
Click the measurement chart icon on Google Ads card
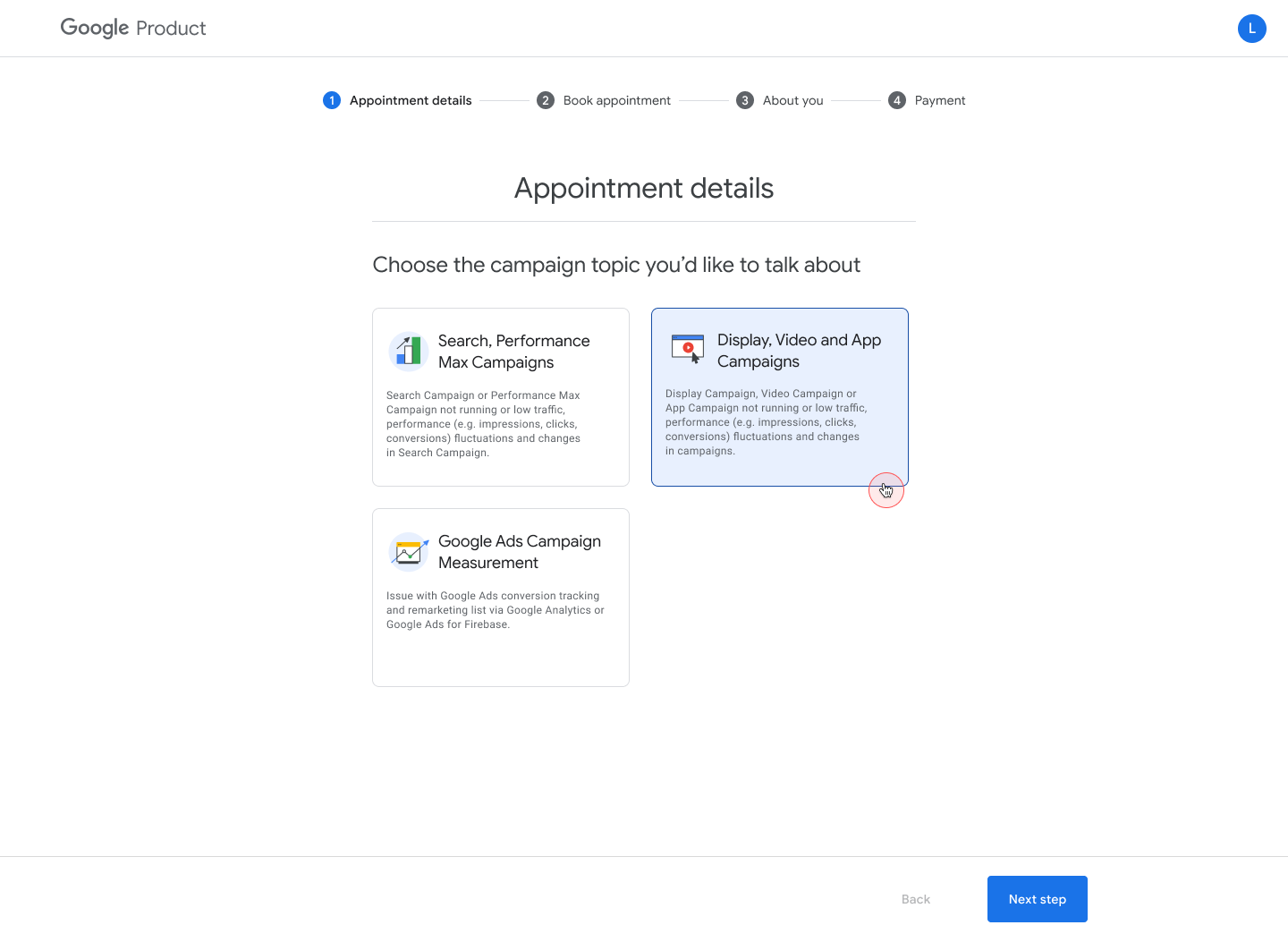409,551
